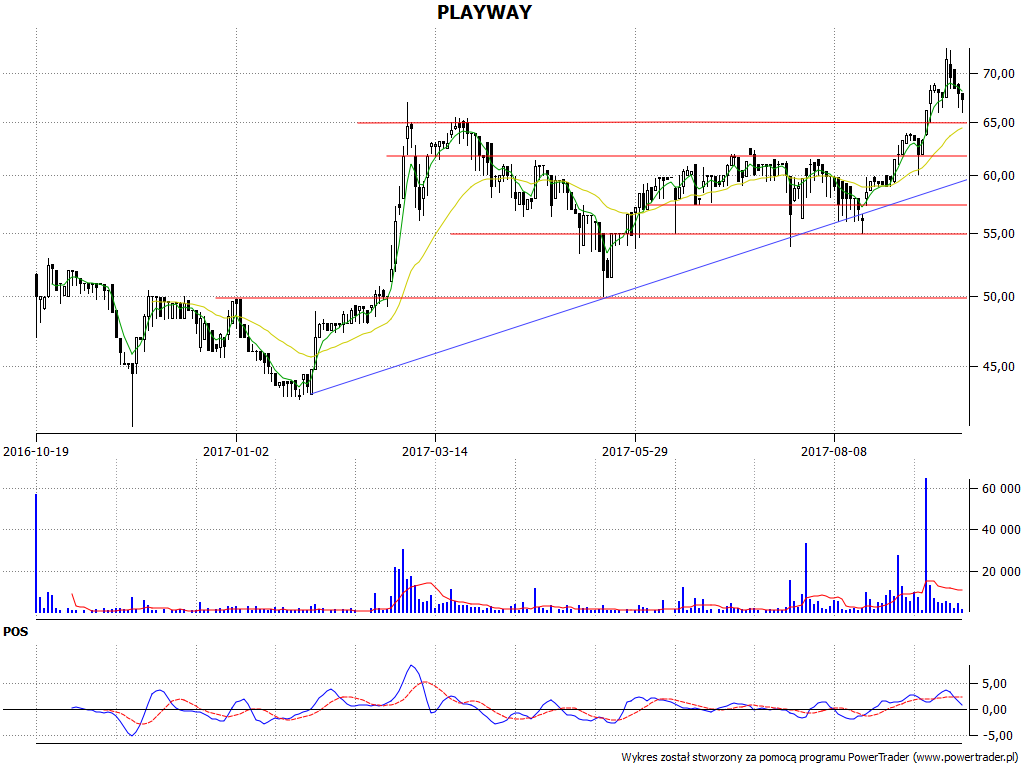Select the 50,00 price axis label
The height and width of the screenshot is (768, 1024).
[x=999, y=297]
